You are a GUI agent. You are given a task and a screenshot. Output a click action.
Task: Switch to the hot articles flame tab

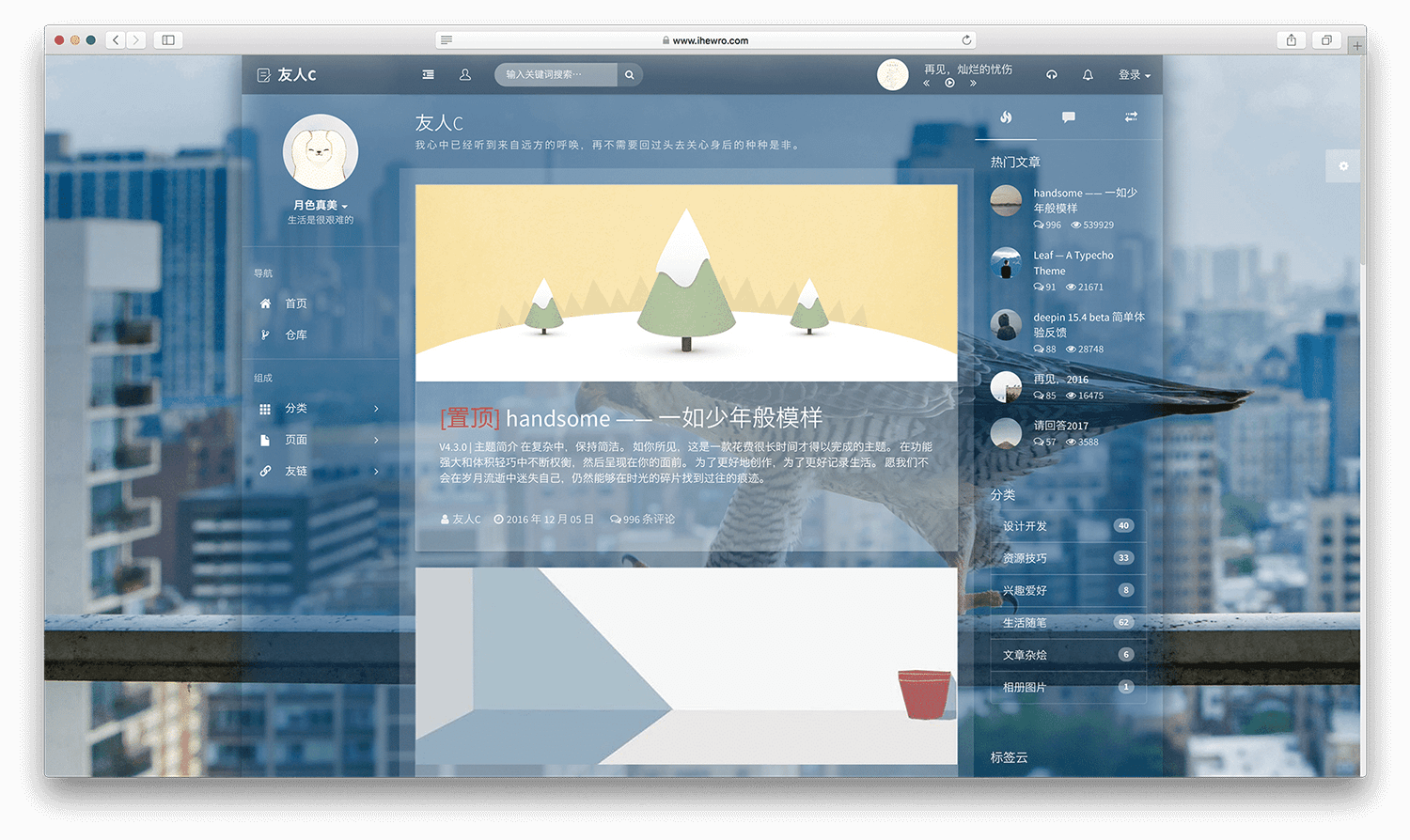click(1006, 117)
